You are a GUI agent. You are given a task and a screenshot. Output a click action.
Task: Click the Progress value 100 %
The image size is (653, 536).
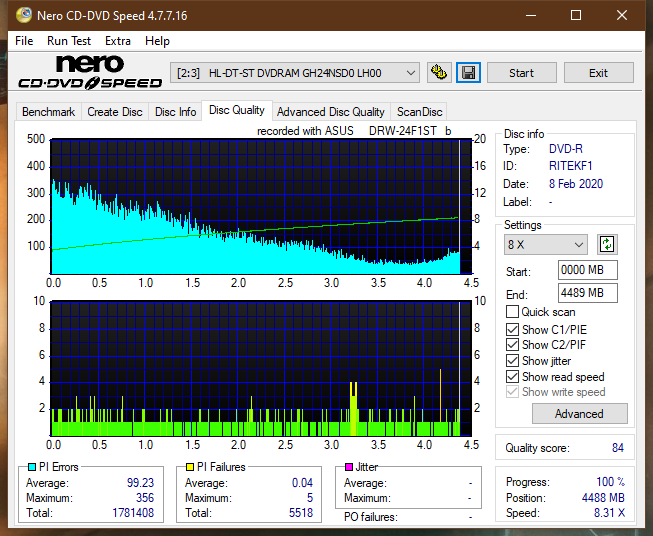(611, 482)
